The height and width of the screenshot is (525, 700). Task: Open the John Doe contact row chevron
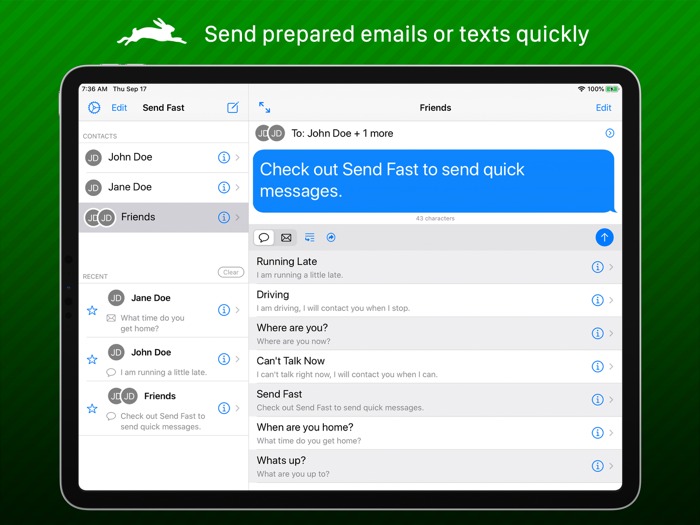click(x=238, y=157)
